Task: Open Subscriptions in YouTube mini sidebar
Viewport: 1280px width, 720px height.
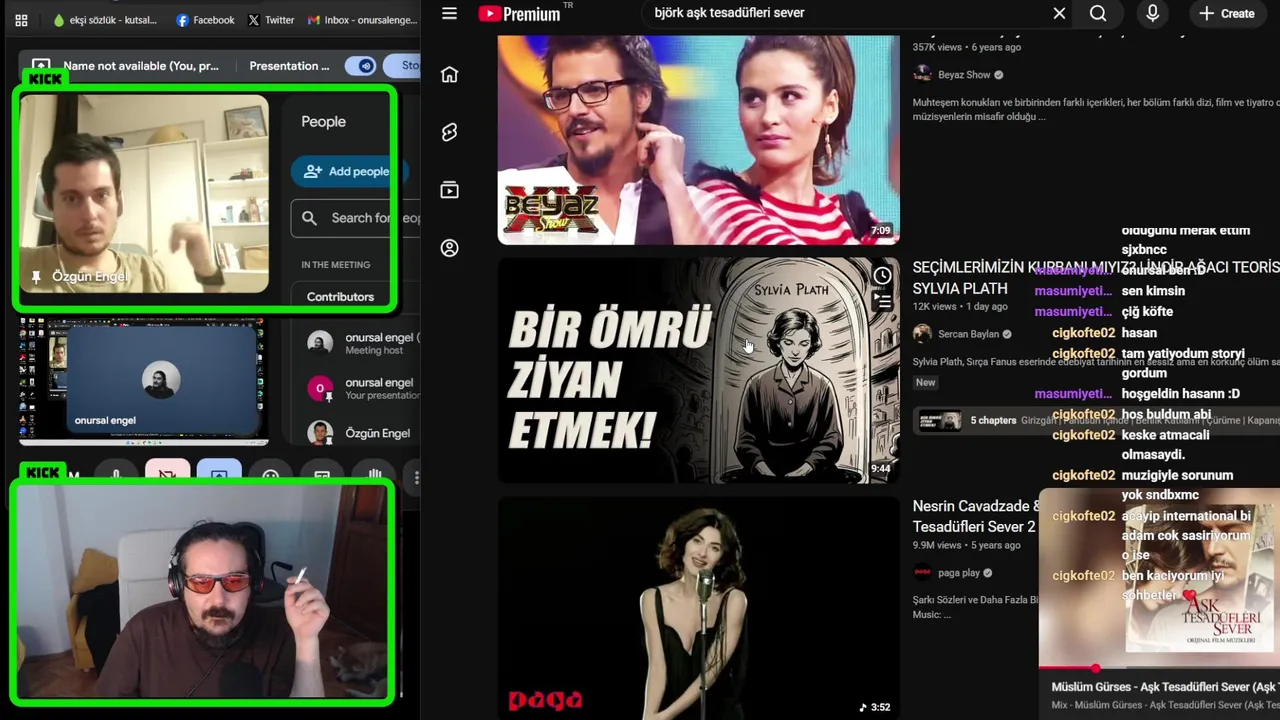Action: coord(449,190)
